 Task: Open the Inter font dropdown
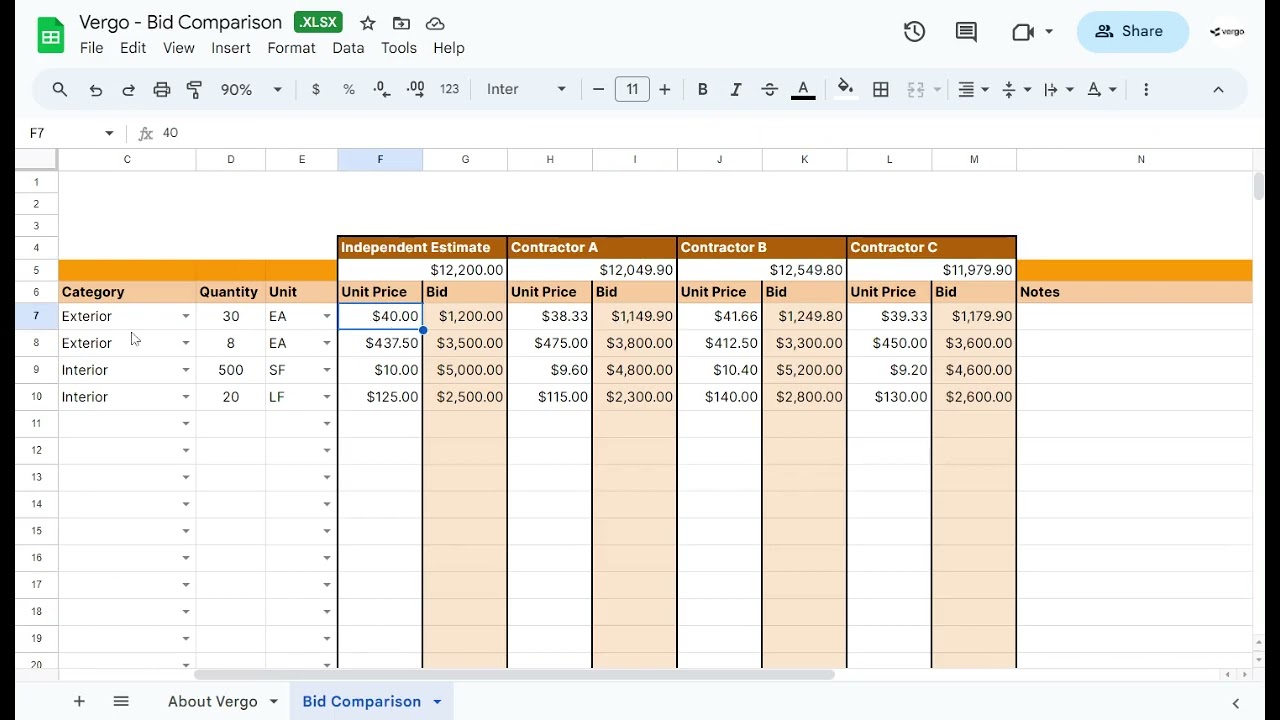point(526,90)
